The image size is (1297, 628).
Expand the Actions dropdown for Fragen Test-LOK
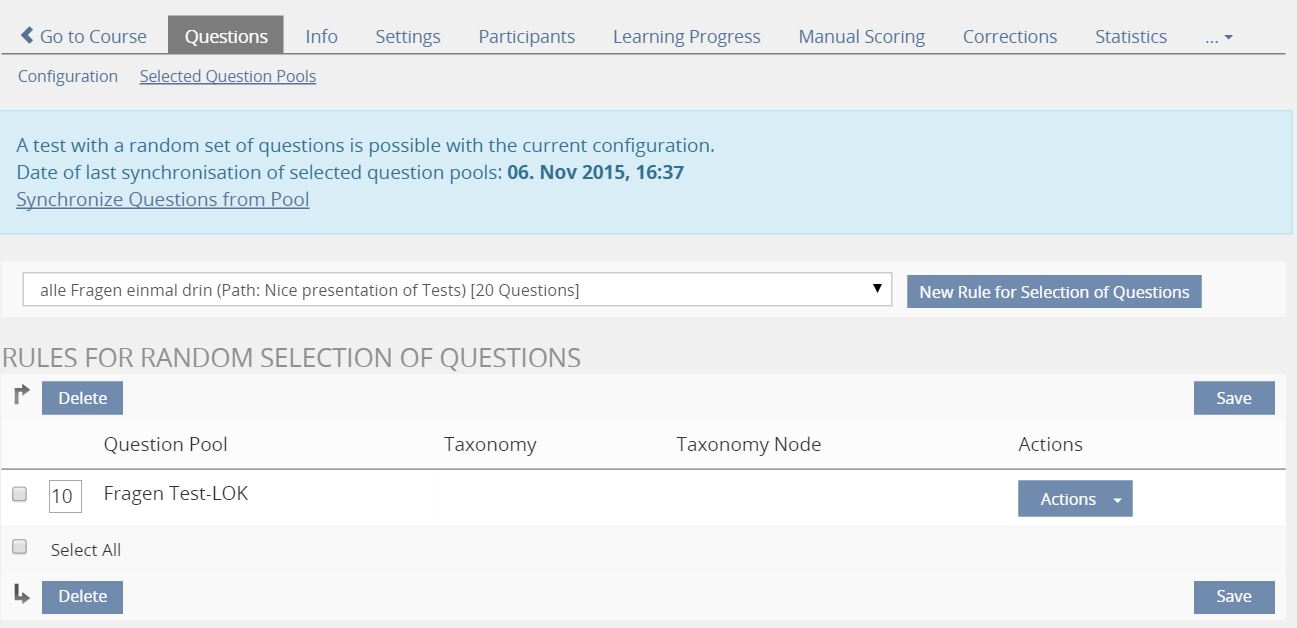[x=1075, y=499]
